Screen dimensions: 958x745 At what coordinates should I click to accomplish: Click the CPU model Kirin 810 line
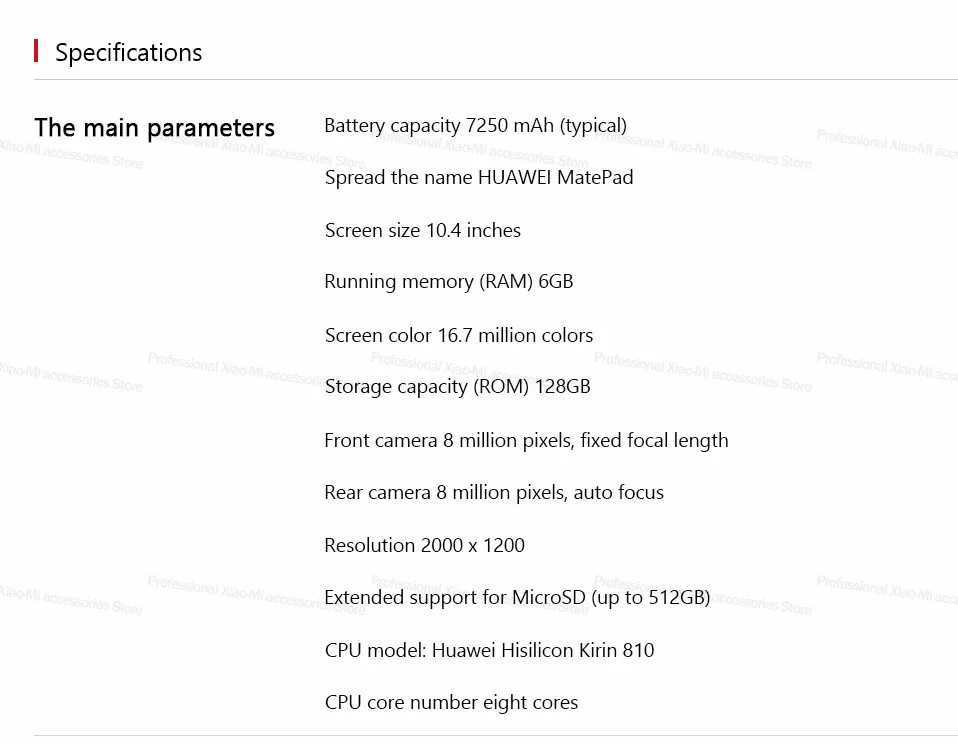489,651
